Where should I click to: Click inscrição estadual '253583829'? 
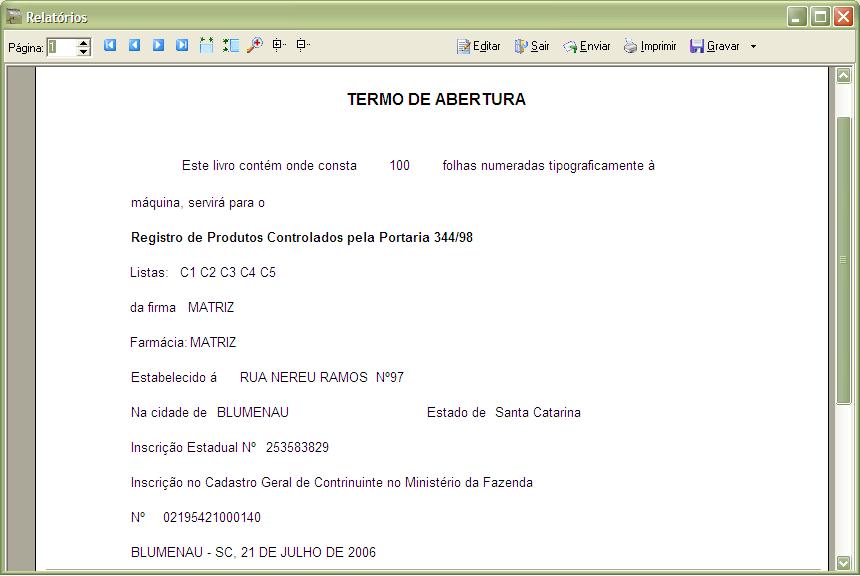coord(297,448)
